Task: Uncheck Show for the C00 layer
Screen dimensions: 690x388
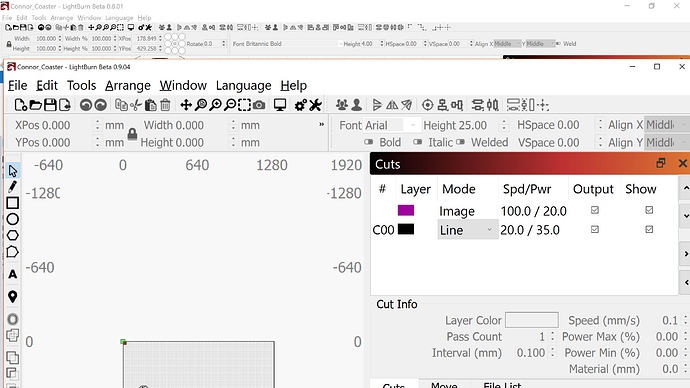Action: [x=649, y=229]
